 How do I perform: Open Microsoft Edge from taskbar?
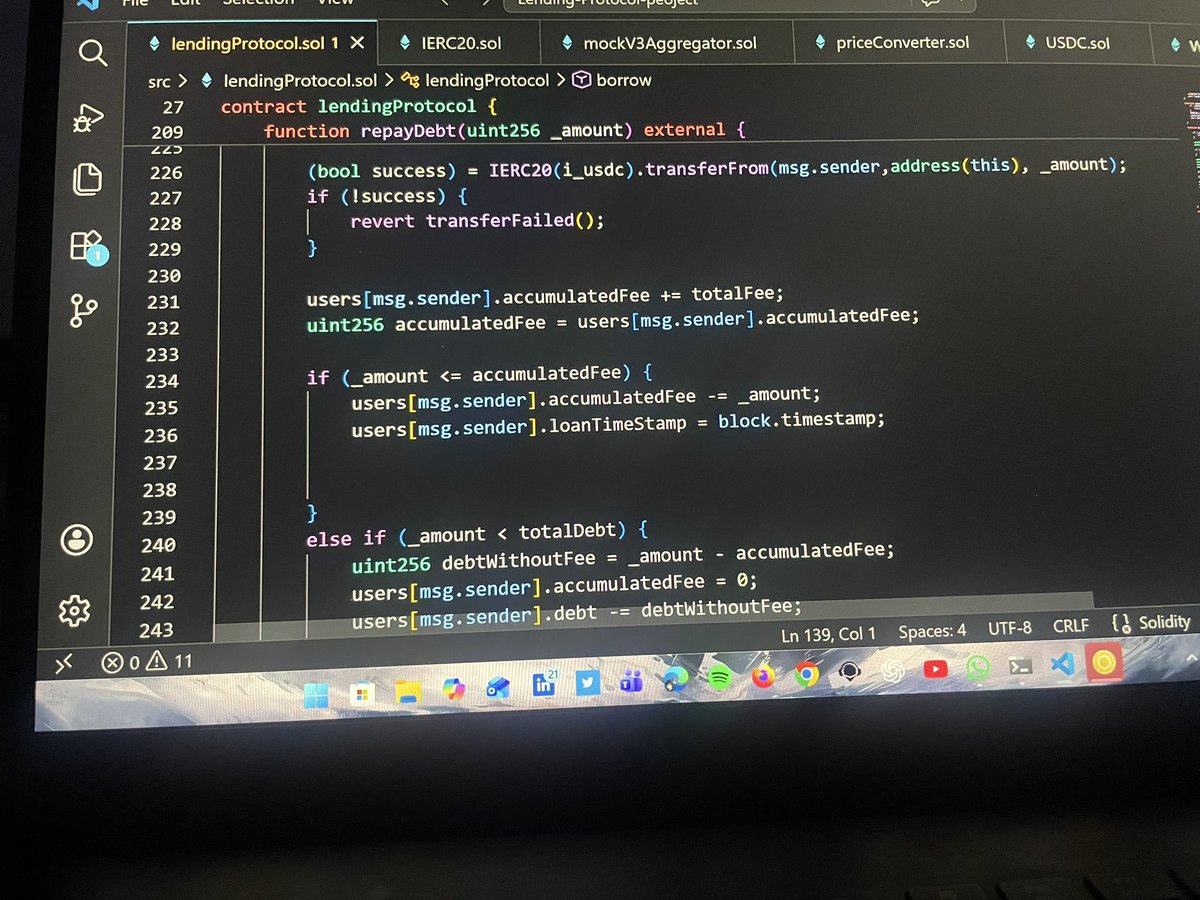click(x=675, y=680)
